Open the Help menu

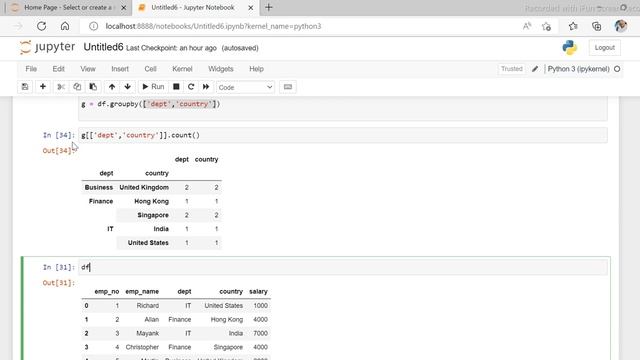pos(256,69)
